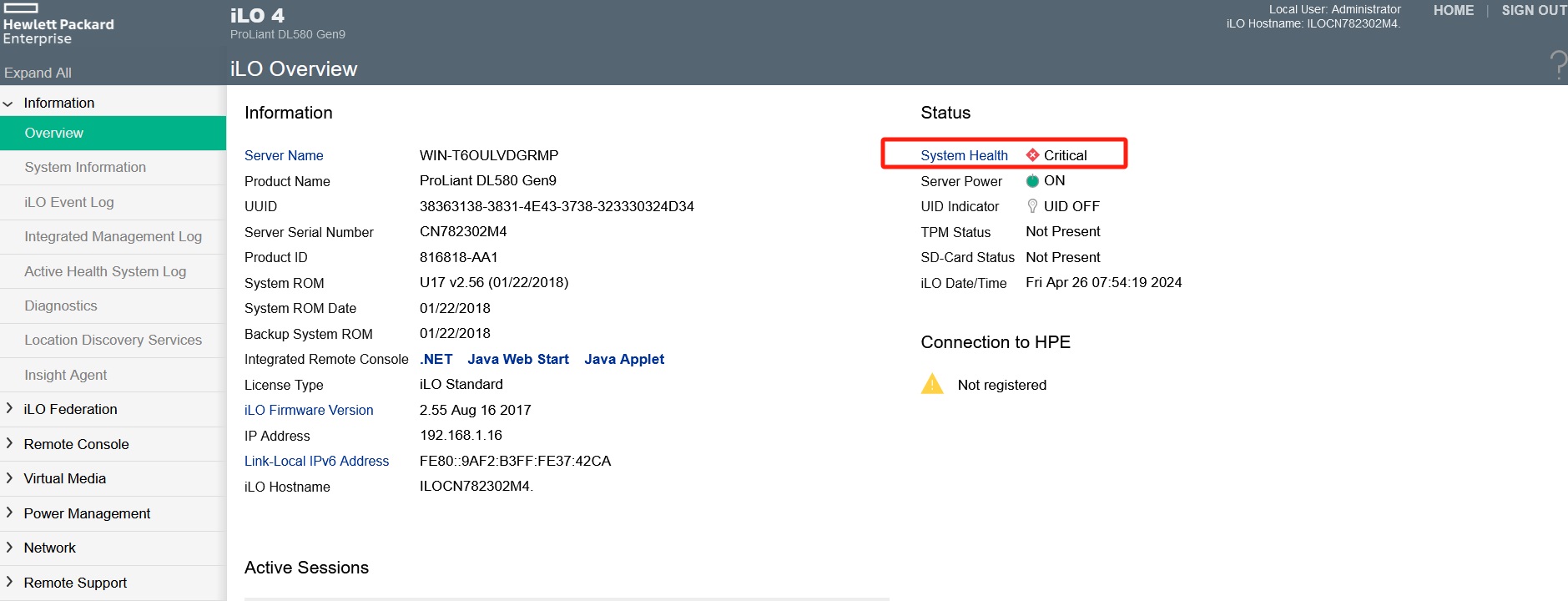Launch the .NET Integrated Remote Console
This screenshot has width=1568, height=601.
point(436,359)
